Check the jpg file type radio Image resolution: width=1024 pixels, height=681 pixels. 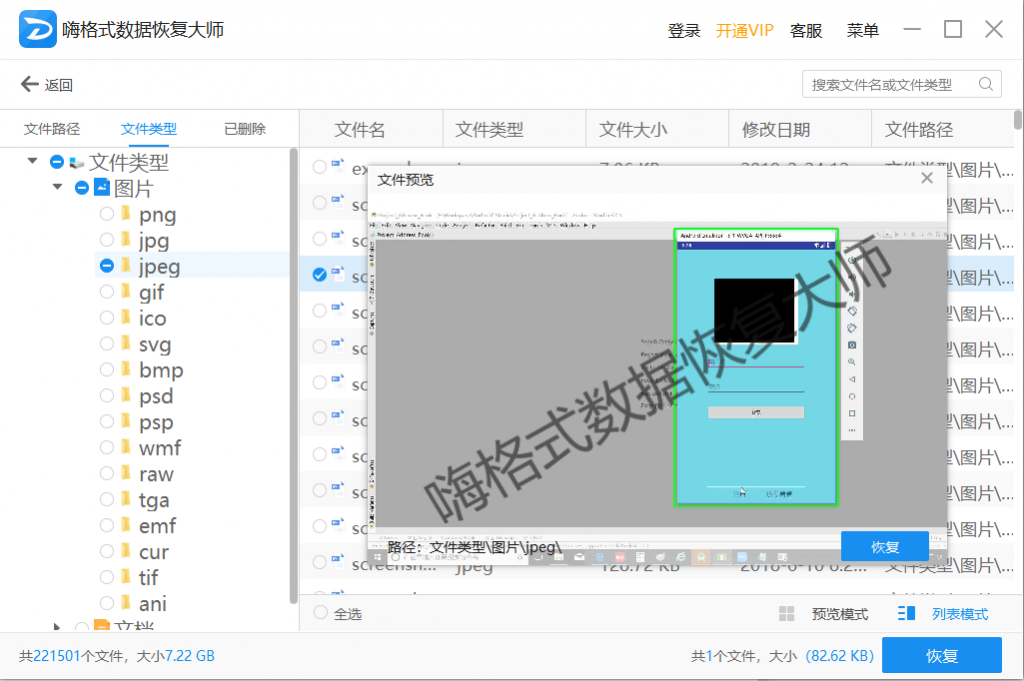pyautogui.click(x=106, y=240)
